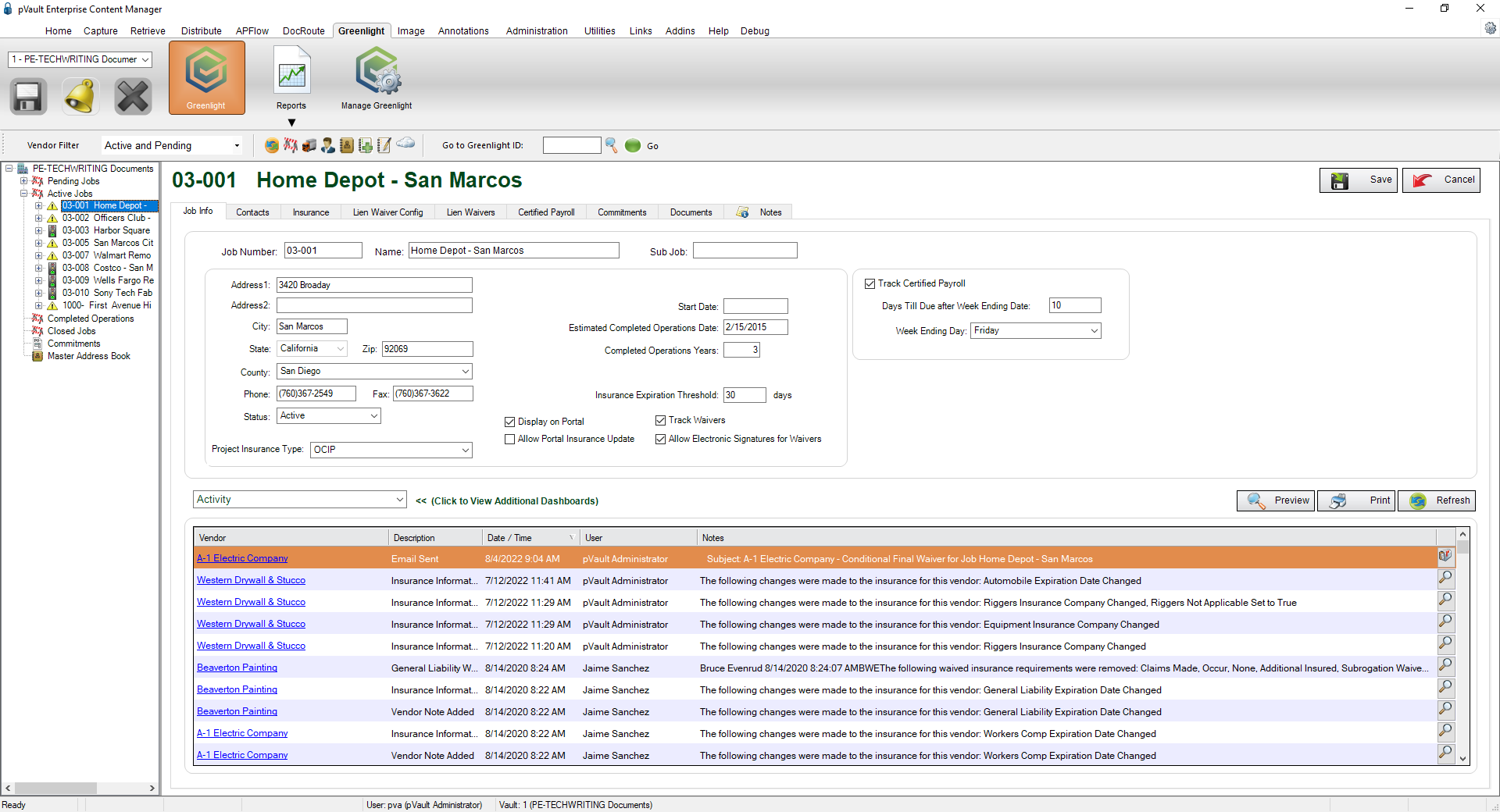Open the Reports ribbon icon
The height and width of the screenshot is (812, 1500).
[x=291, y=77]
